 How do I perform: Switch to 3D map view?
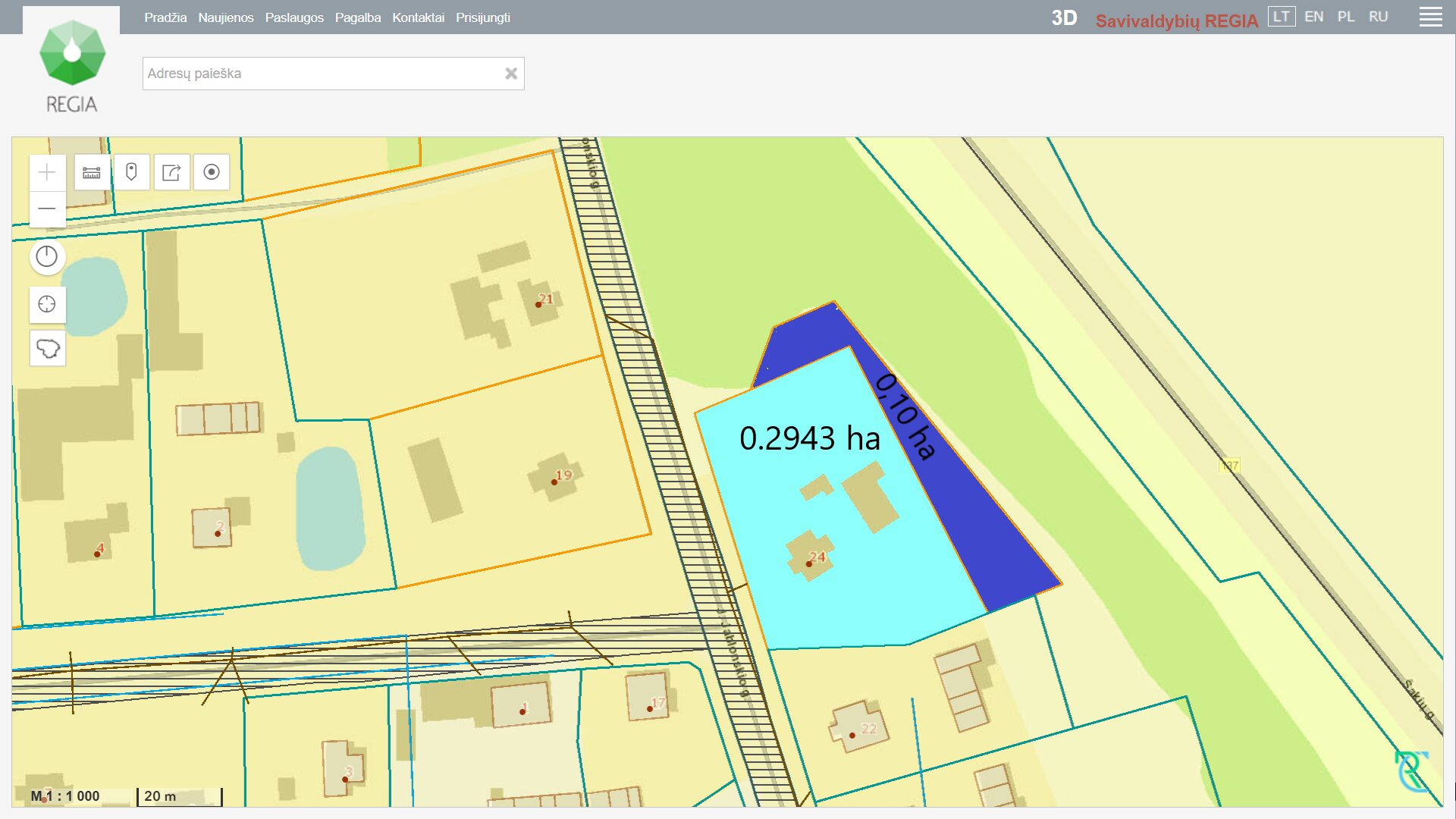(x=1064, y=18)
